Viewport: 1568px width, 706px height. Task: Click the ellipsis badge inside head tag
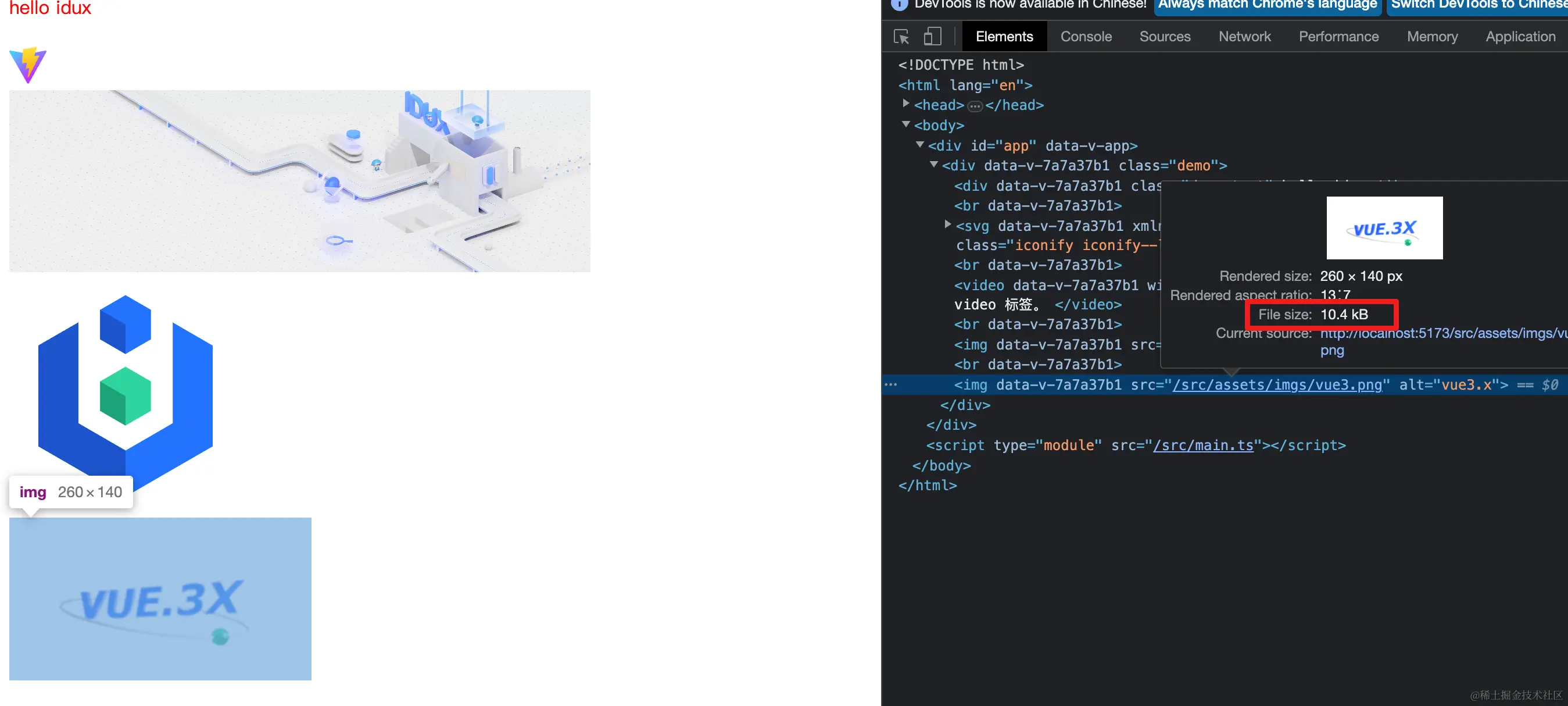[x=975, y=106]
